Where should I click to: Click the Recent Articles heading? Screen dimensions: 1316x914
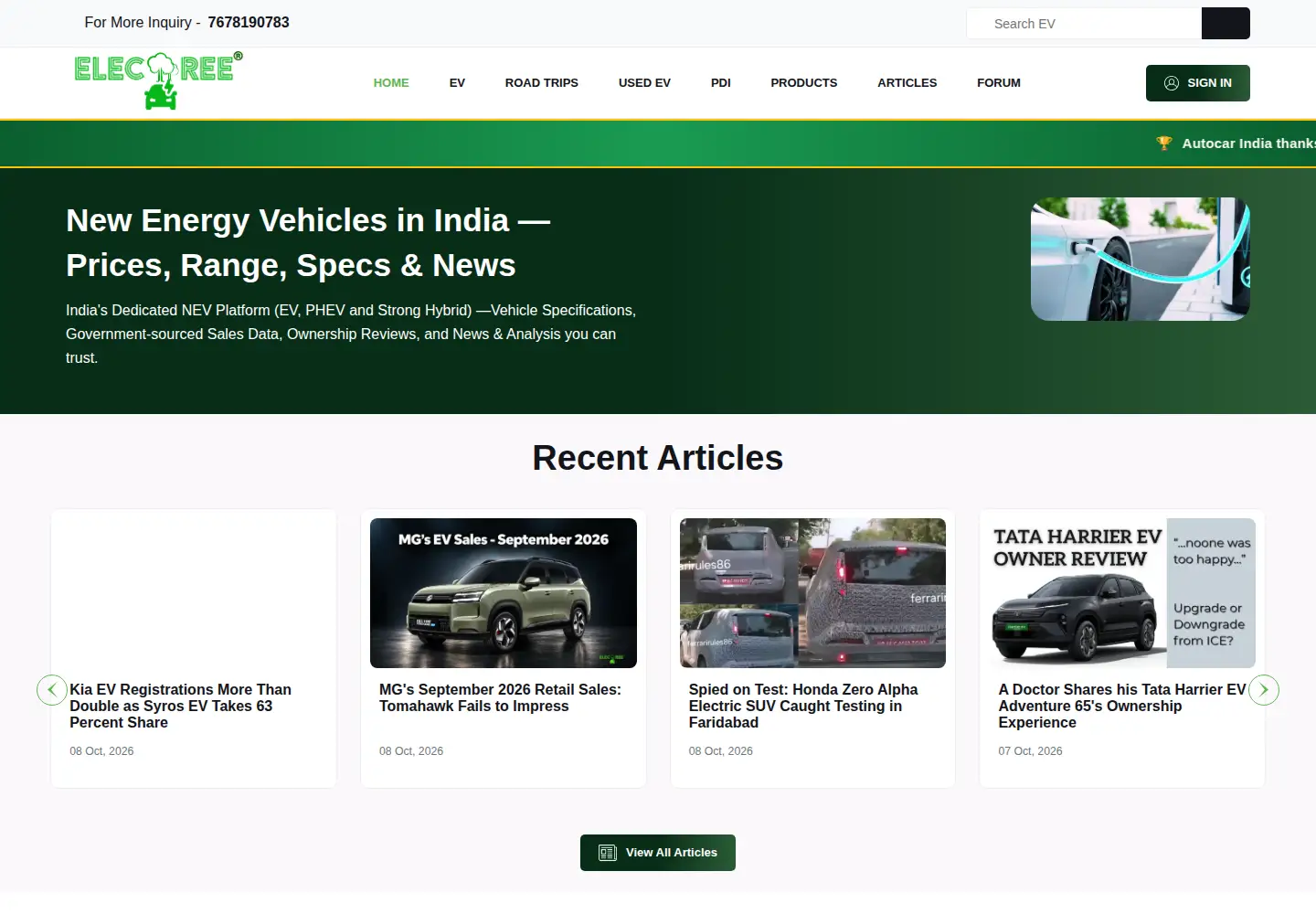coord(658,458)
